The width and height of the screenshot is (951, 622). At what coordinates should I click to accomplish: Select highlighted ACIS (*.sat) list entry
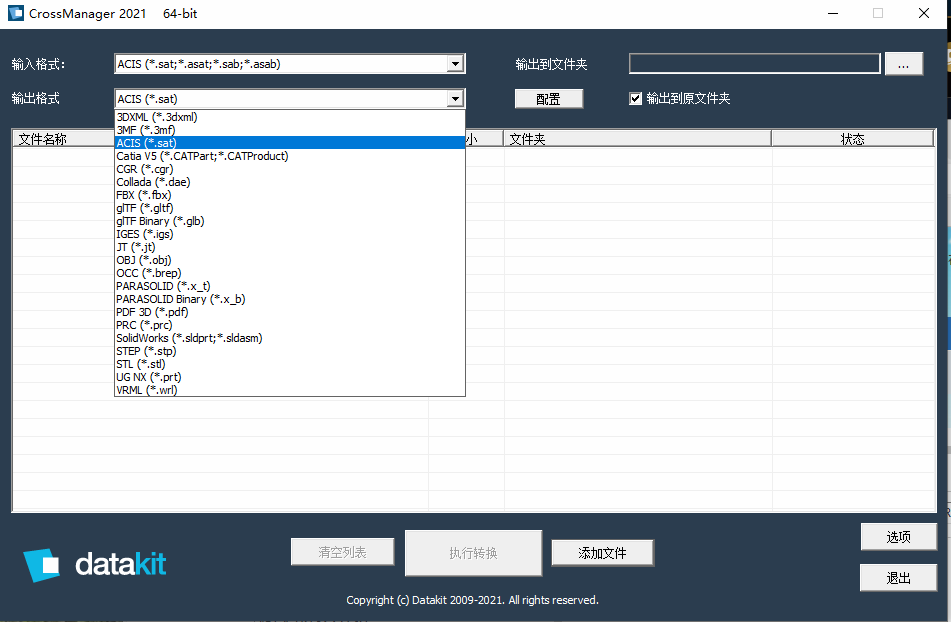pyautogui.click(x=290, y=143)
